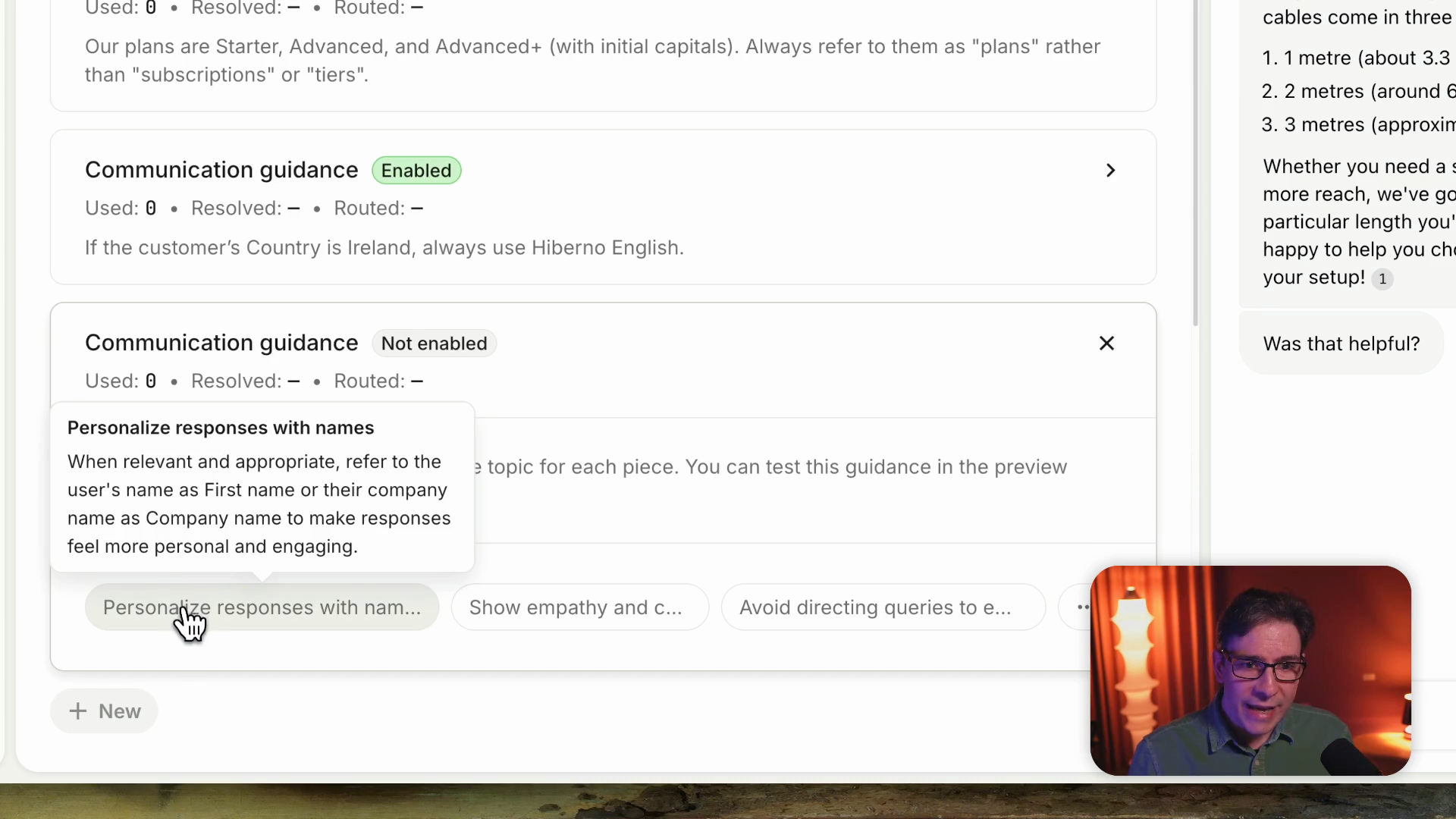Add a new guidance with New button
Image resolution: width=1456 pixels, height=819 pixels.
(104, 711)
